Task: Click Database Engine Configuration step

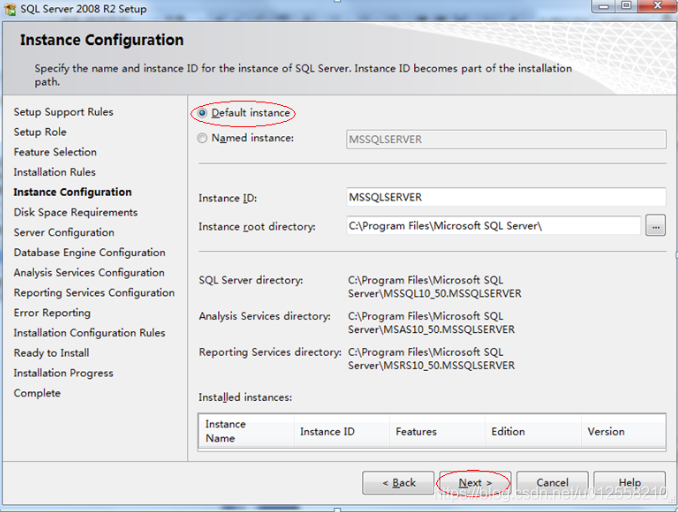Action: [90, 253]
